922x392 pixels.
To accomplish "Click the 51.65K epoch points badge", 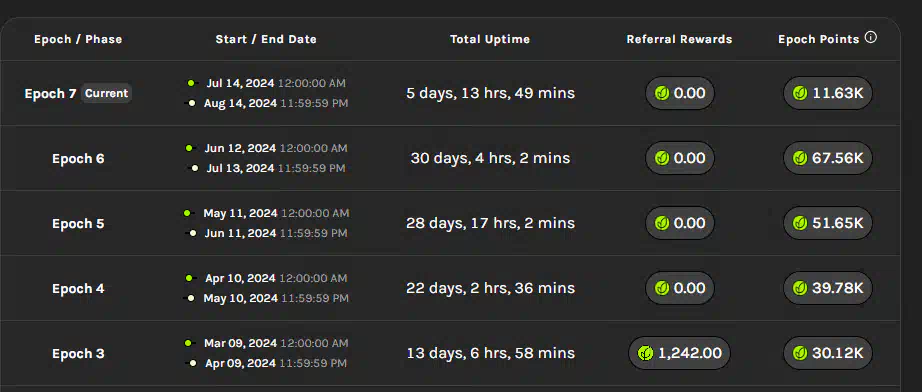I will (x=828, y=223).
